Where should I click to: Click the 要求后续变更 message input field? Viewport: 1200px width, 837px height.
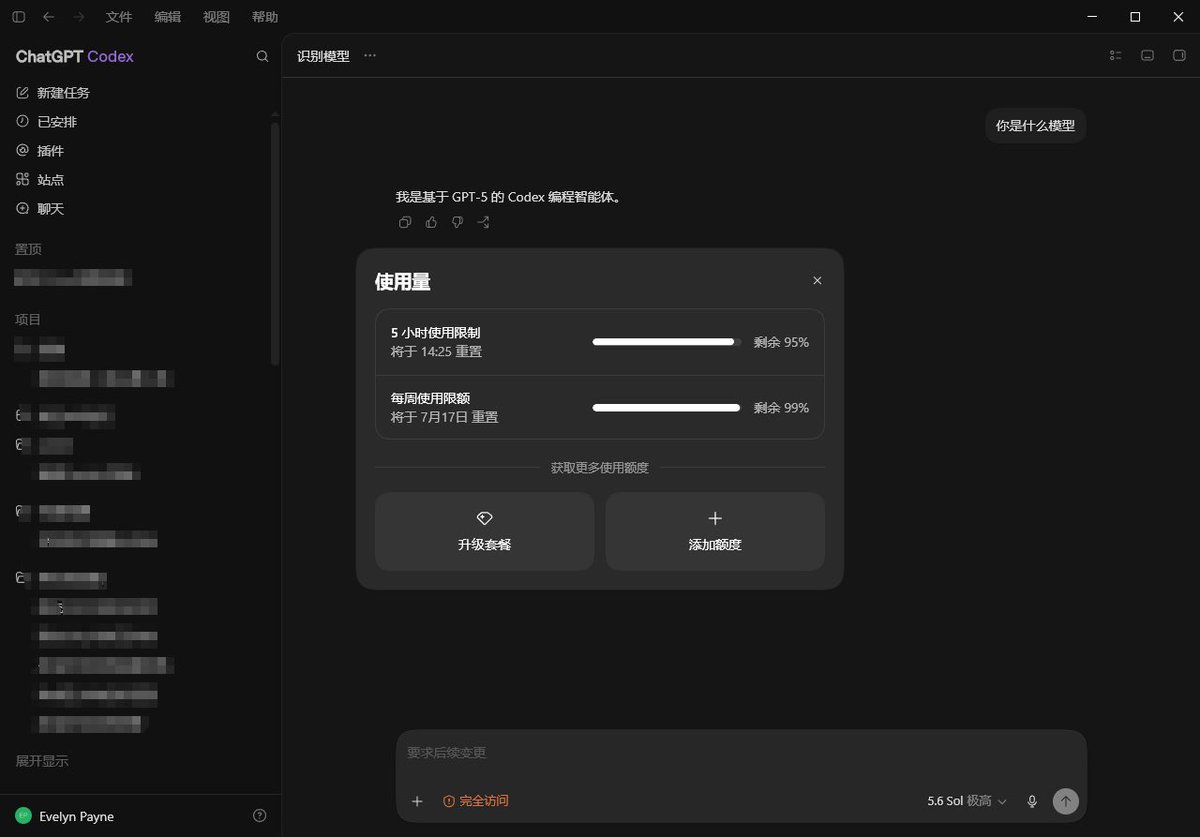[740, 753]
